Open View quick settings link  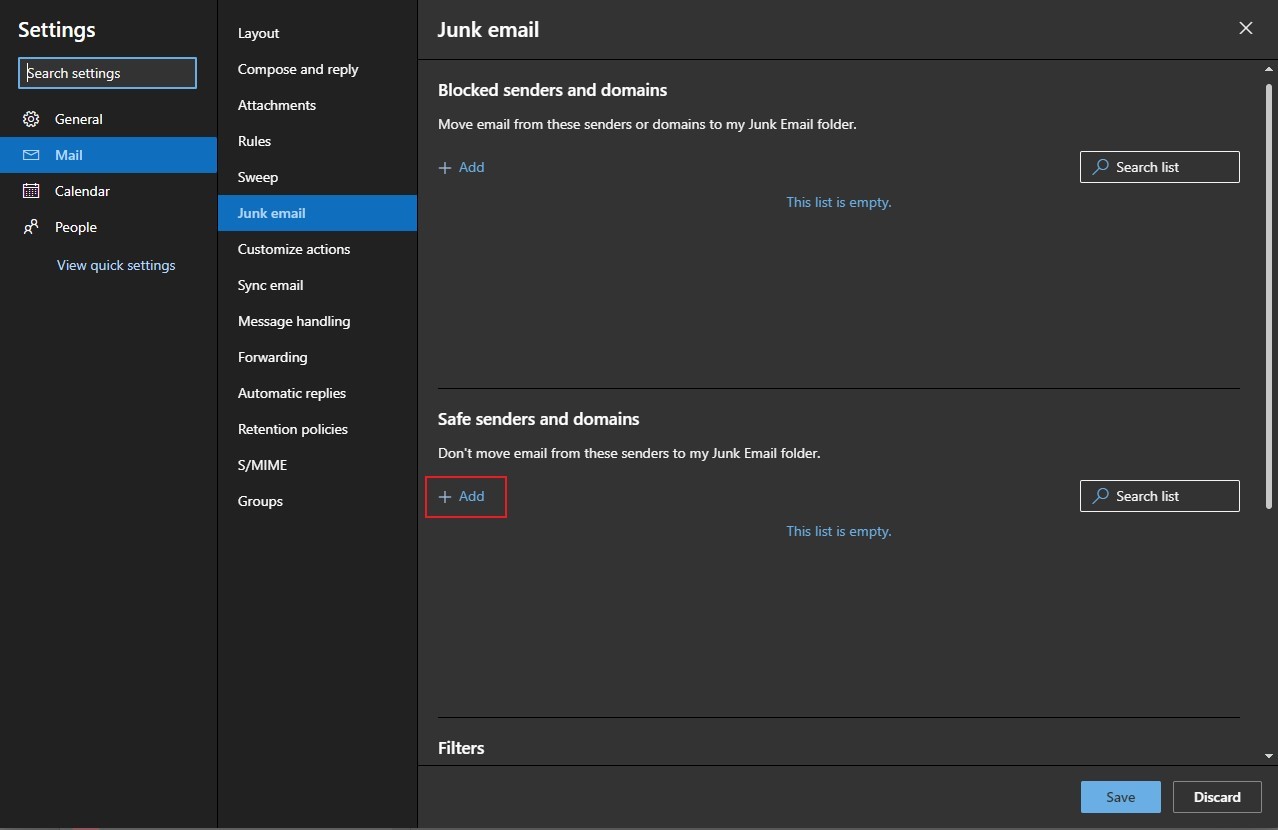pyautogui.click(x=116, y=265)
